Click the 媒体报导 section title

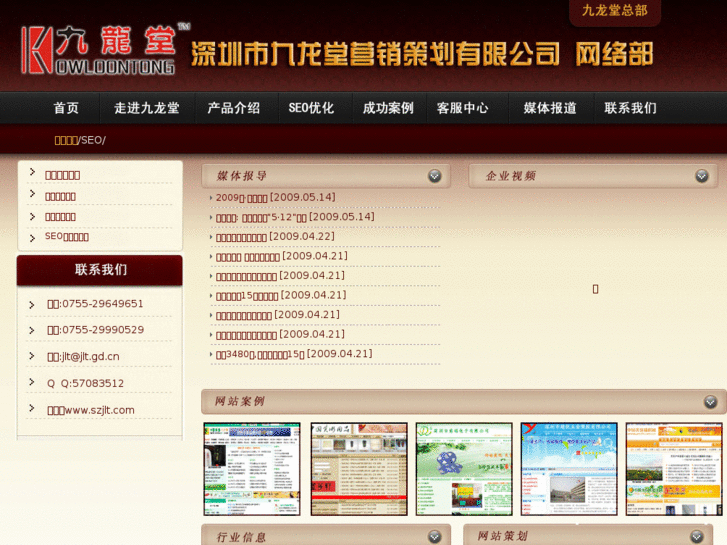click(242, 176)
